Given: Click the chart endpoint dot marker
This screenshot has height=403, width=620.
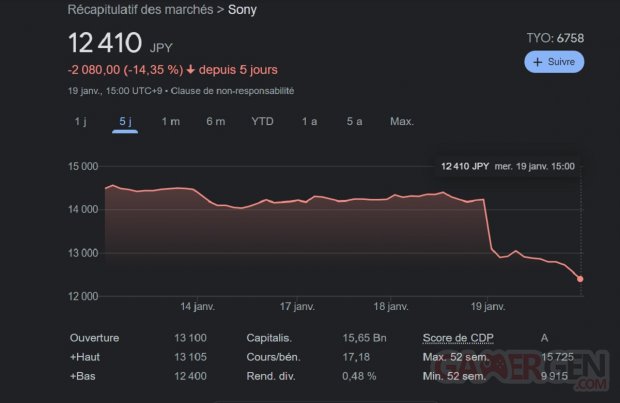Looking at the screenshot, I should tap(580, 279).
